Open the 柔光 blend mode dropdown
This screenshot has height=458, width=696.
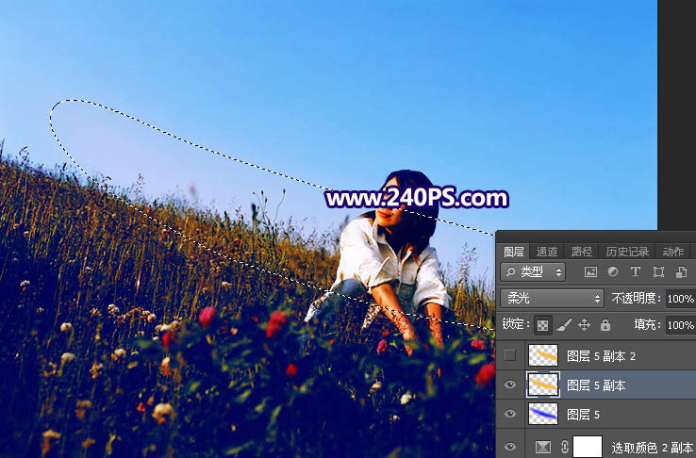tap(552, 298)
